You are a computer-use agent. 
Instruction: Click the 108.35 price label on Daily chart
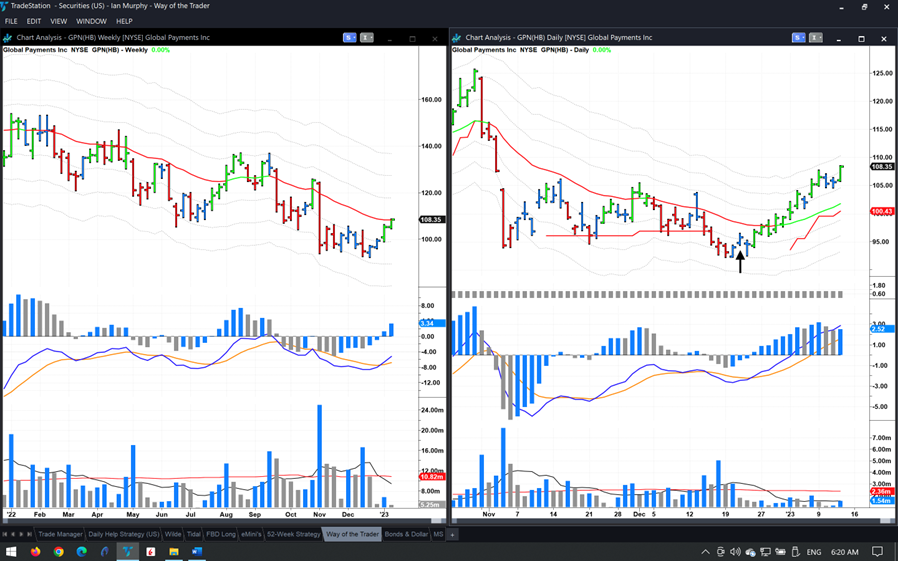tap(881, 167)
